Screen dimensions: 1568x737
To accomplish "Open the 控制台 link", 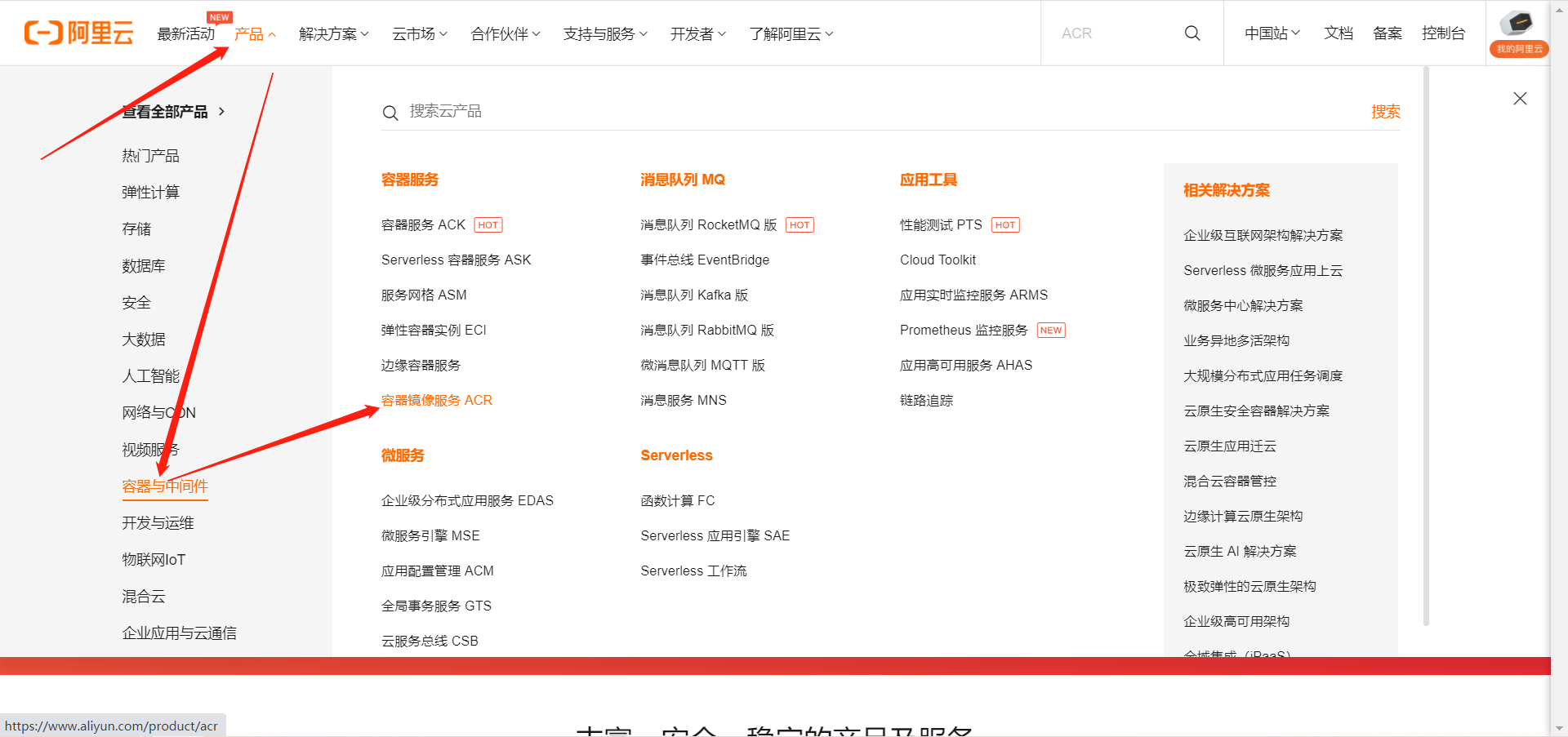I will tap(1444, 33).
